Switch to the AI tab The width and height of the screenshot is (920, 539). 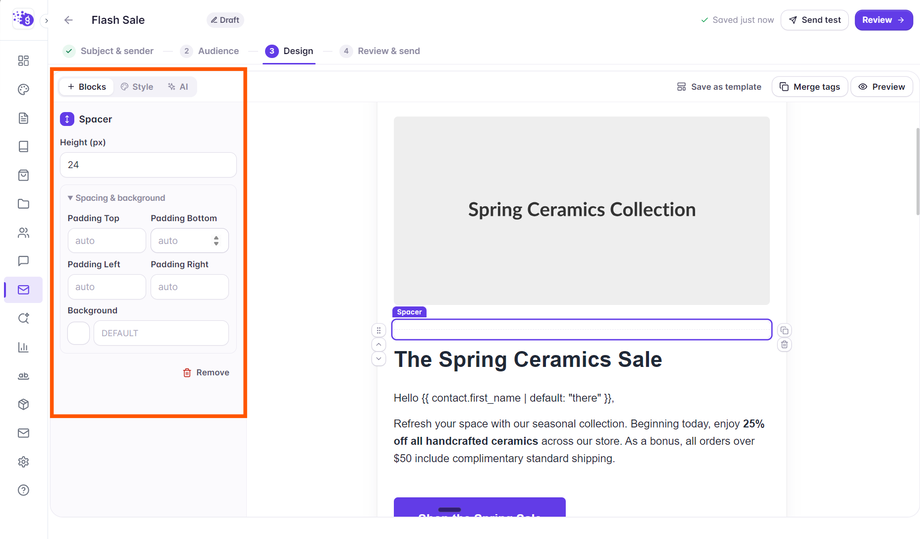pyautogui.click(x=178, y=87)
